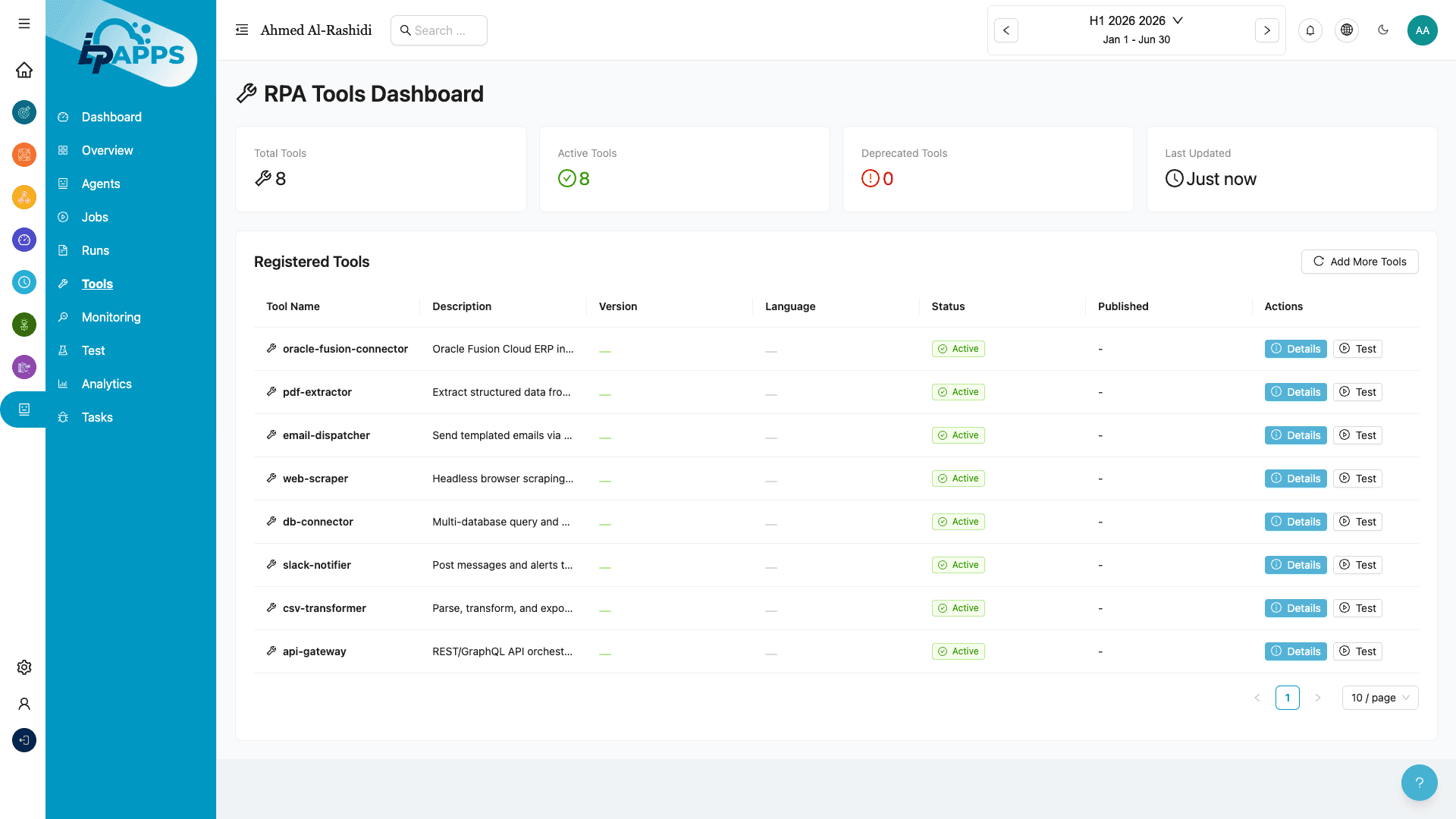
Task: Toggle dark mode with the moon icon
Action: coord(1383,30)
